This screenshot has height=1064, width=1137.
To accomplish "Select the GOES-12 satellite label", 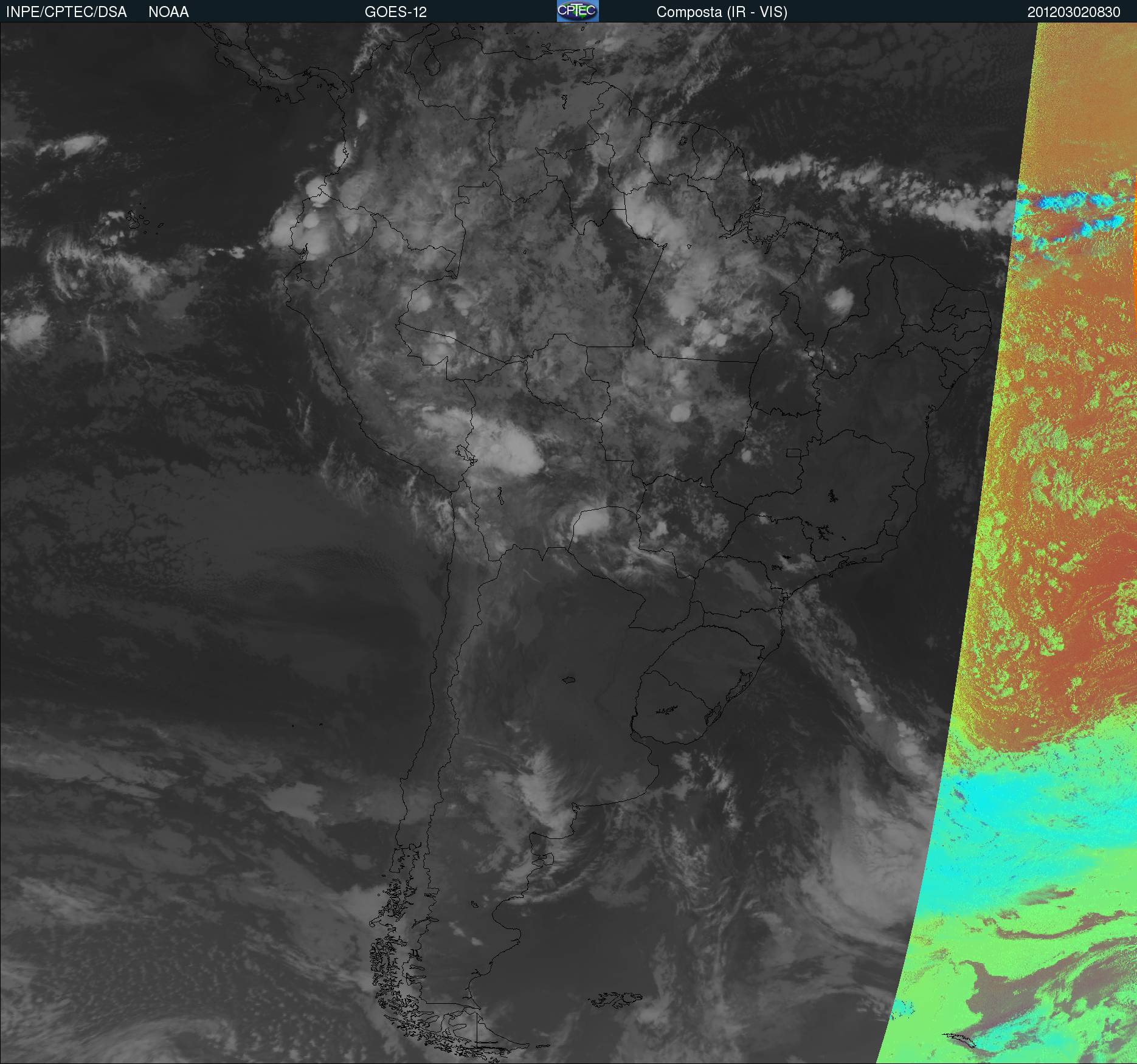I will [395, 12].
